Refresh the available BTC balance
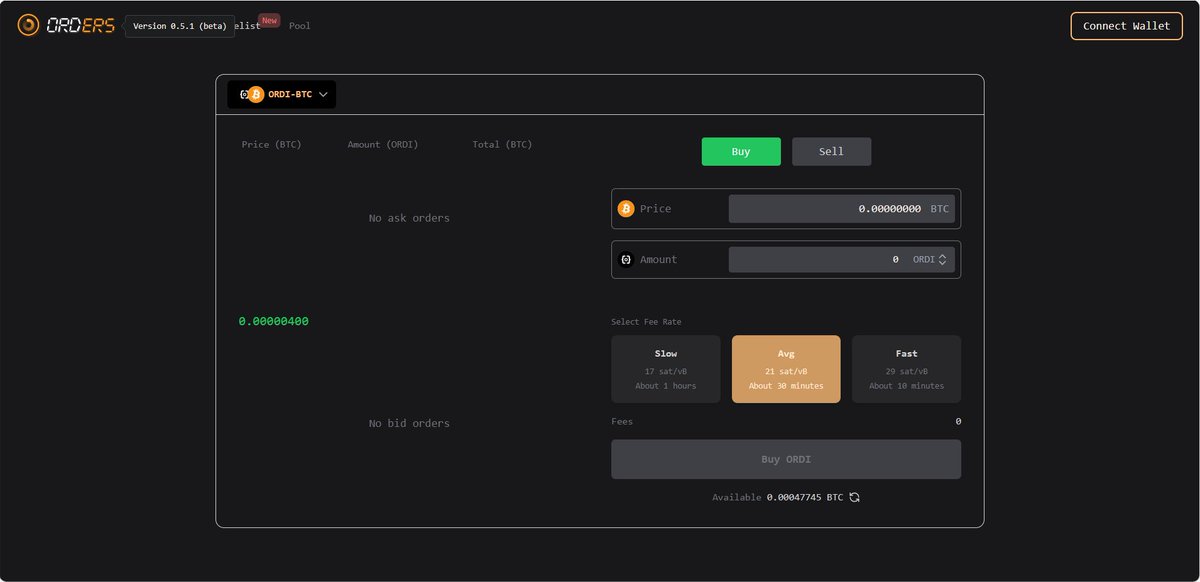 tap(853, 497)
